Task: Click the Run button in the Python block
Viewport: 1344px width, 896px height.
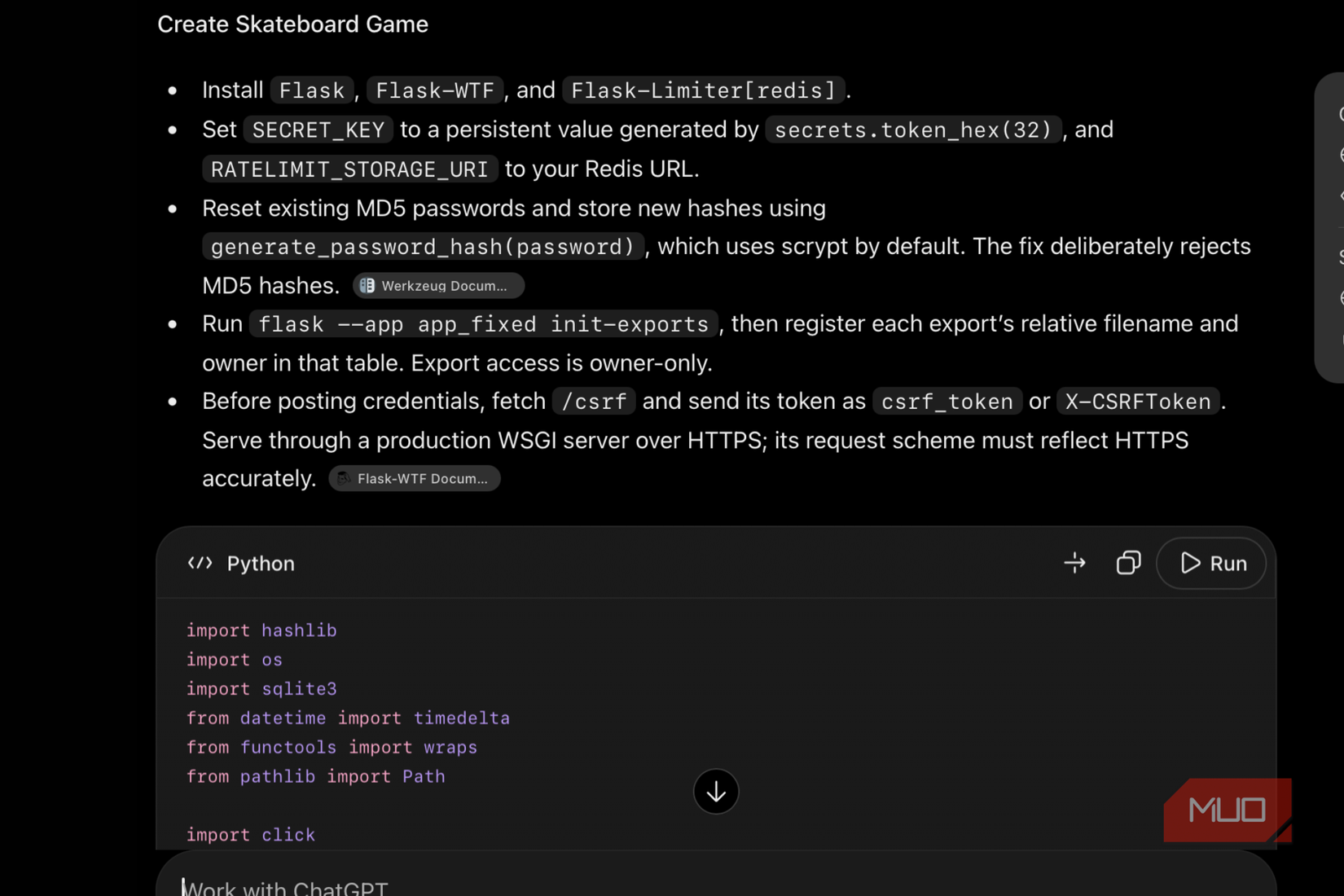Action: click(x=1211, y=563)
